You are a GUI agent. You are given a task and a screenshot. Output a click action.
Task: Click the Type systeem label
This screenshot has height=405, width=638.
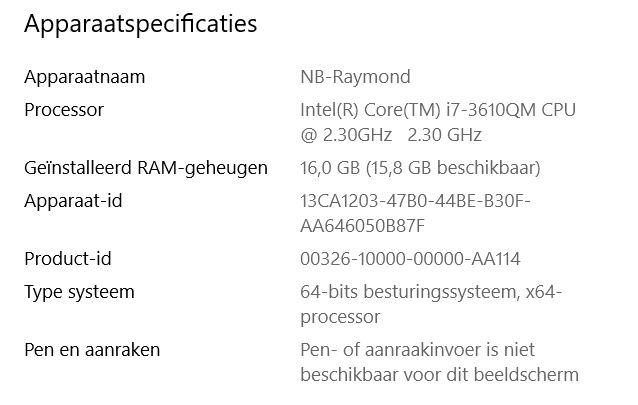click(79, 292)
